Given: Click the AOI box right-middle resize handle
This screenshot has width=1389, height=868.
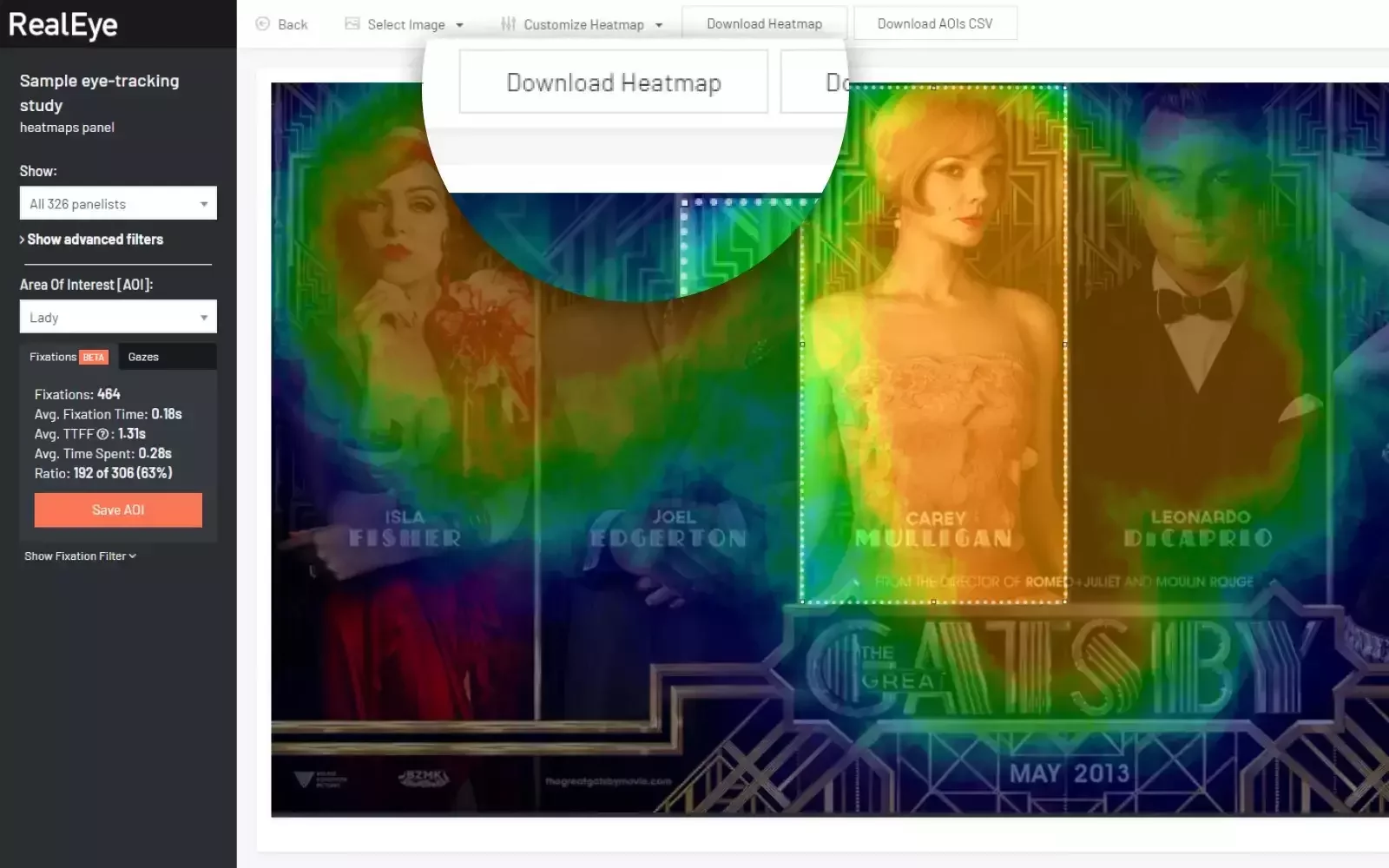Looking at the screenshot, I should tap(1065, 345).
